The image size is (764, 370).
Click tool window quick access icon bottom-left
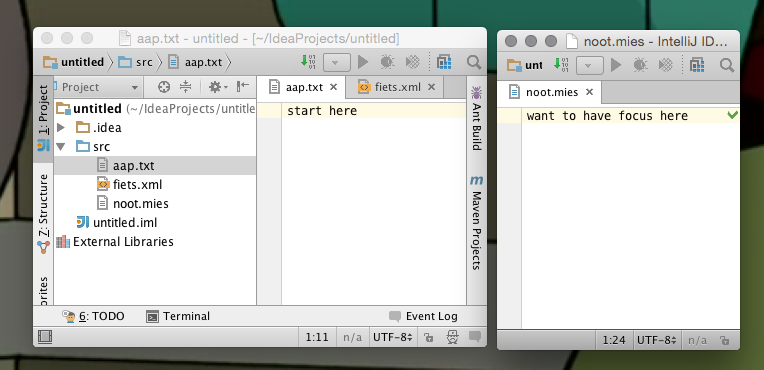coord(45,337)
